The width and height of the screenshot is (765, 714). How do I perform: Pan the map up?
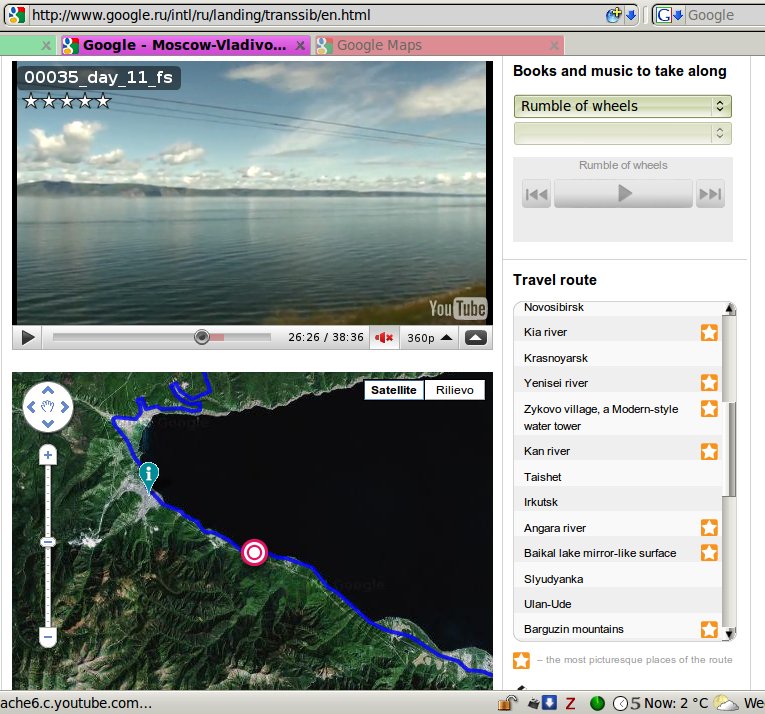click(48, 390)
